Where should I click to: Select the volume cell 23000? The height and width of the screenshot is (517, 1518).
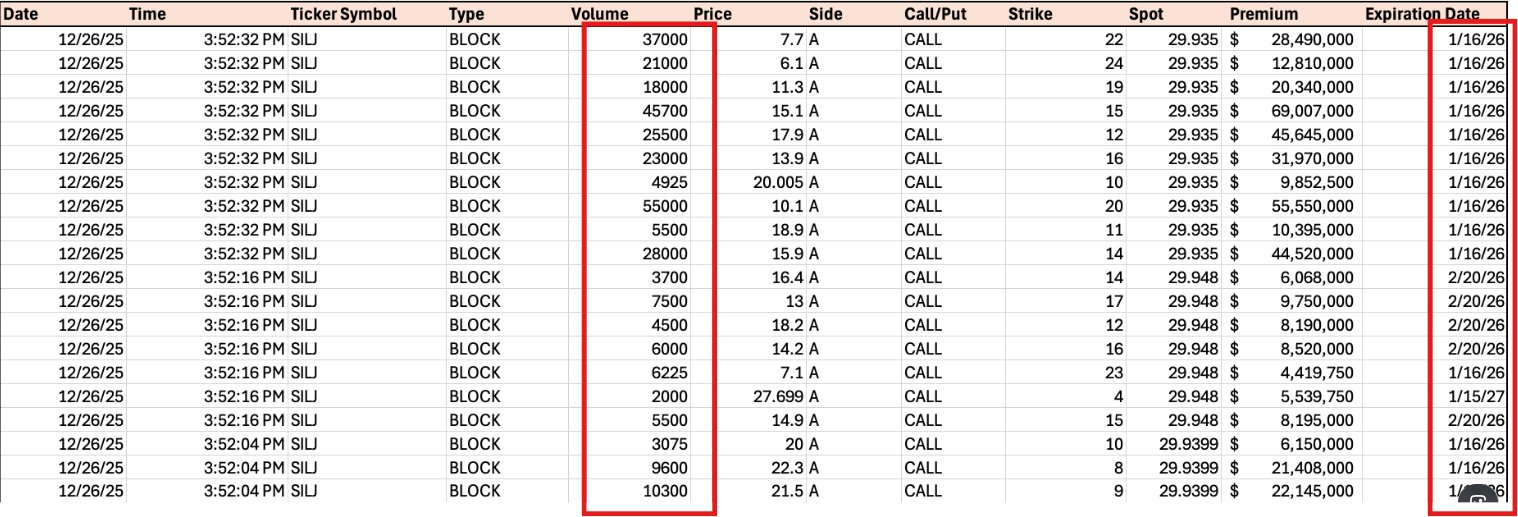pyautogui.click(x=664, y=158)
